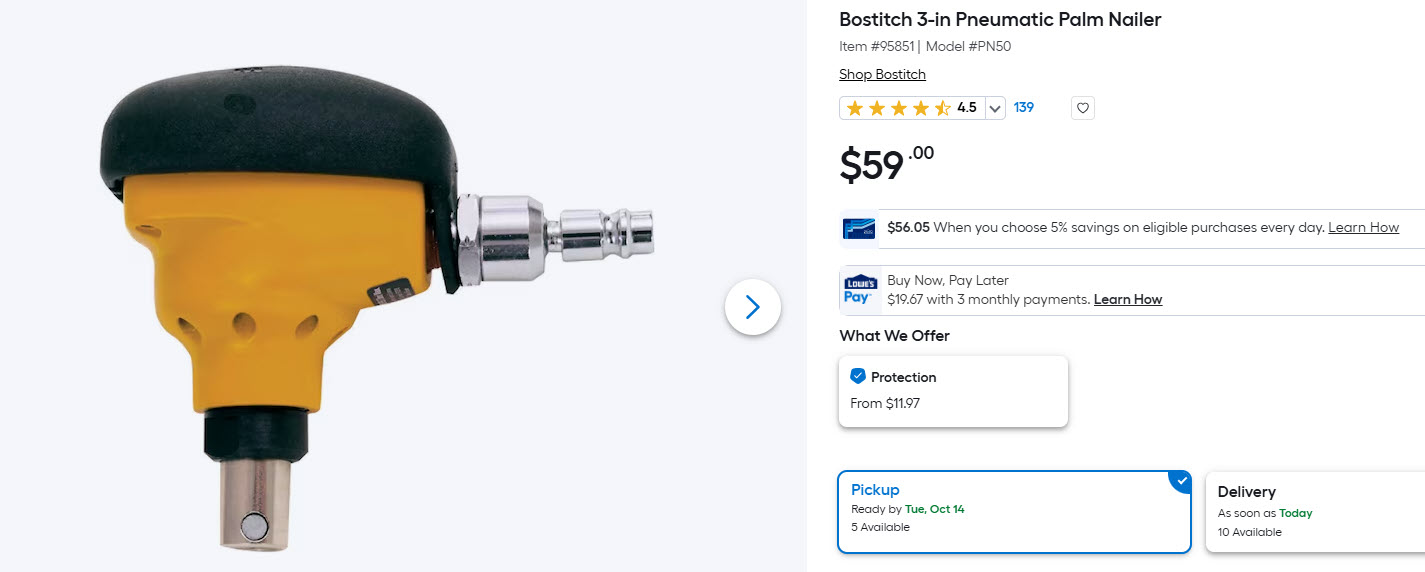1425x572 pixels.
Task: Open Learn How for Buy Now, Pay Later
Action: coord(1127,300)
